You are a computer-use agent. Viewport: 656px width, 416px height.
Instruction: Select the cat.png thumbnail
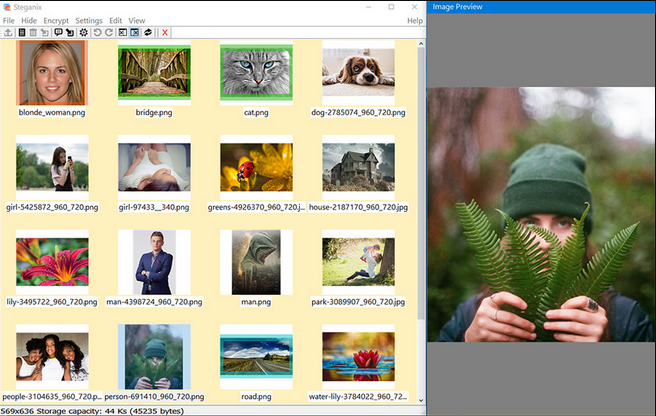point(256,72)
